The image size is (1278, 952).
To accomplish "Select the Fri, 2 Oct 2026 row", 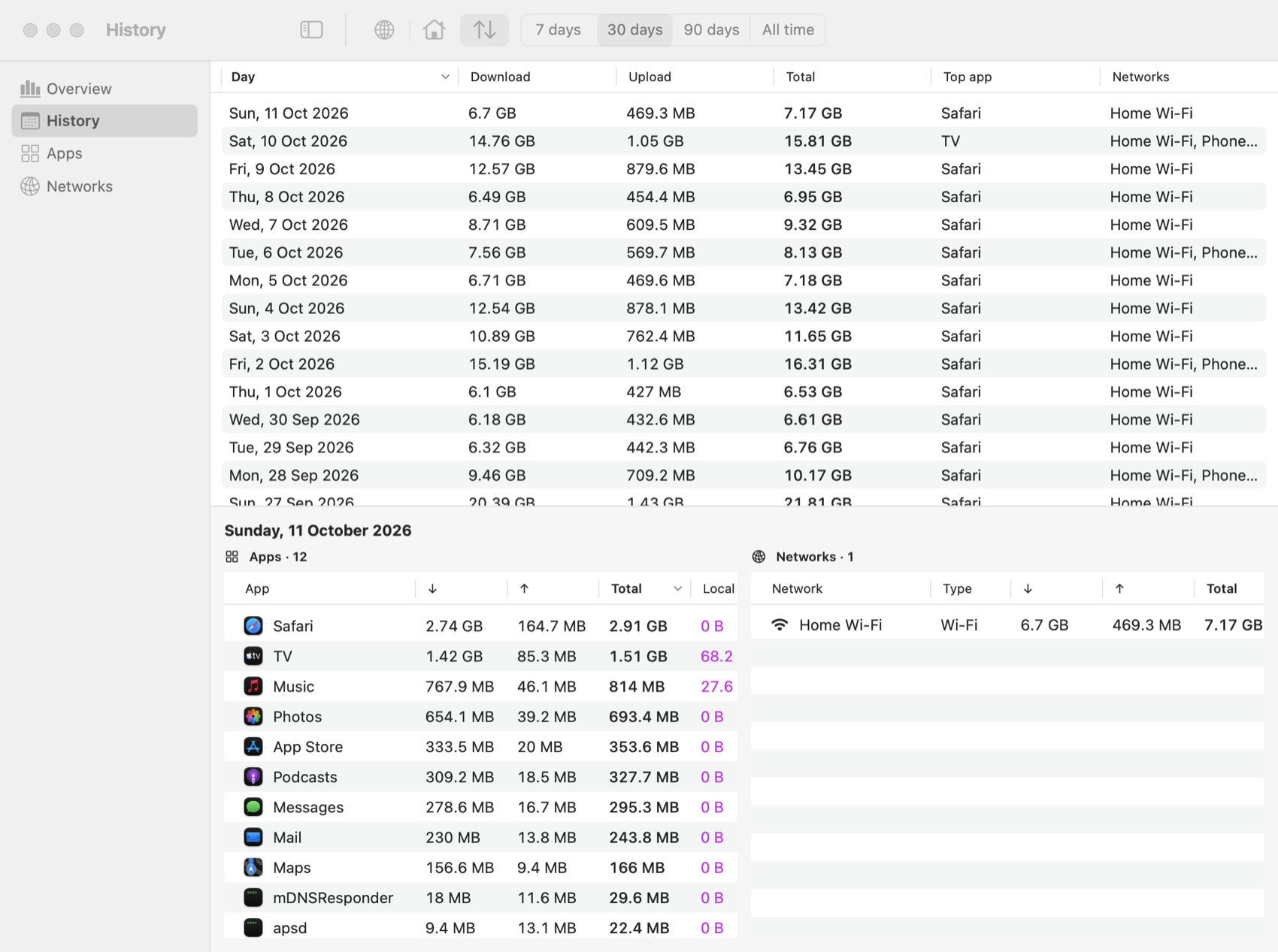I will click(743, 364).
